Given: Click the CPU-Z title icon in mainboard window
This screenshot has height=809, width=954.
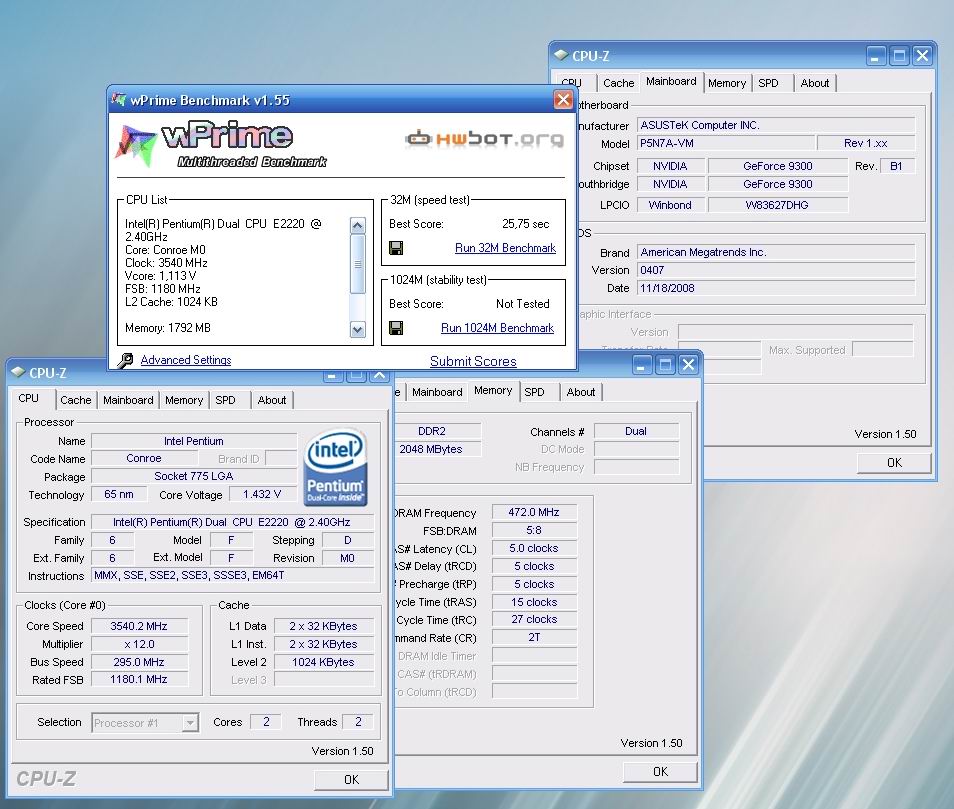Looking at the screenshot, I should [561, 55].
